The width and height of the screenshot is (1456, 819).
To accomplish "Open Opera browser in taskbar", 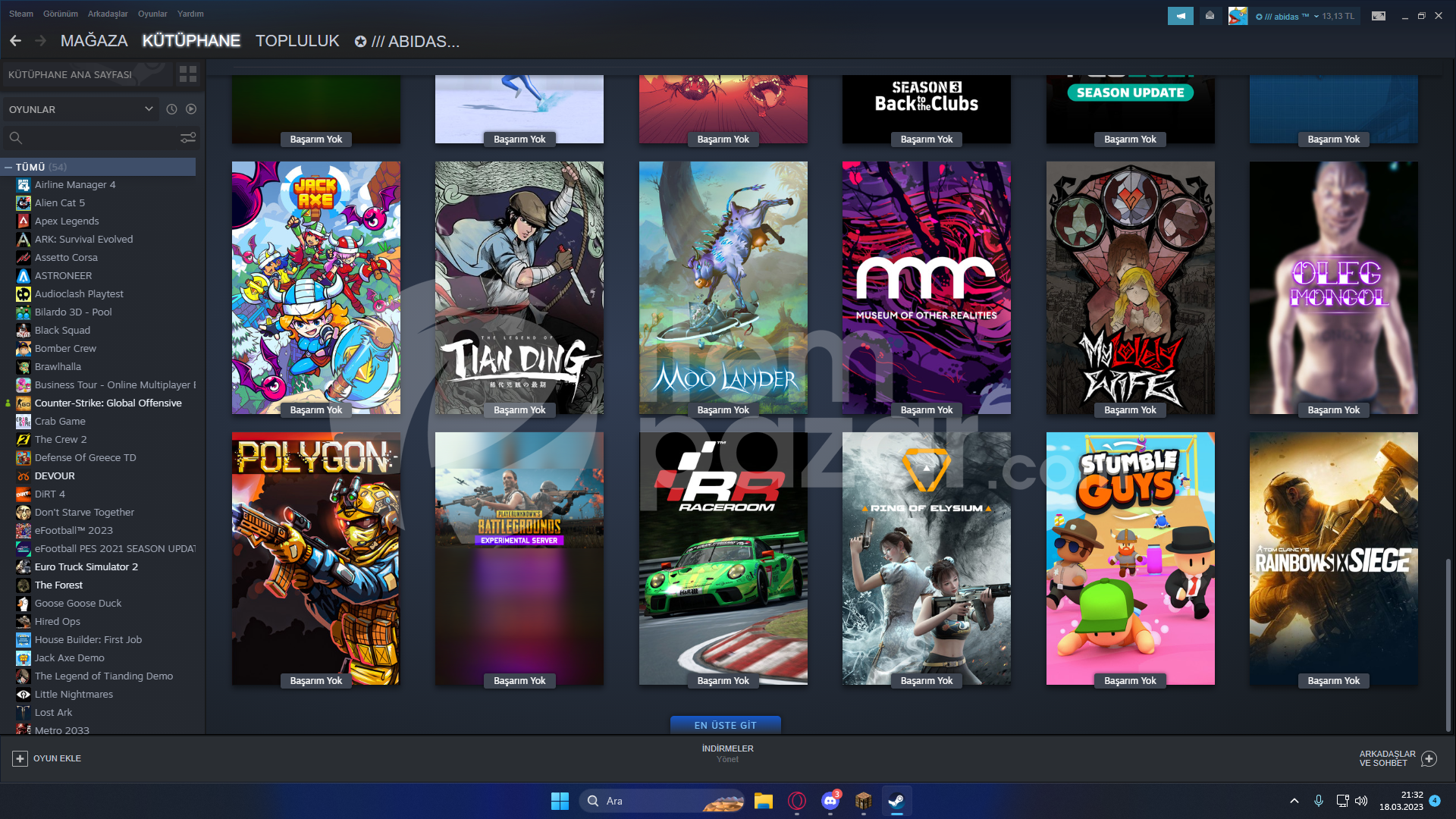I will (x=796, y=801).
